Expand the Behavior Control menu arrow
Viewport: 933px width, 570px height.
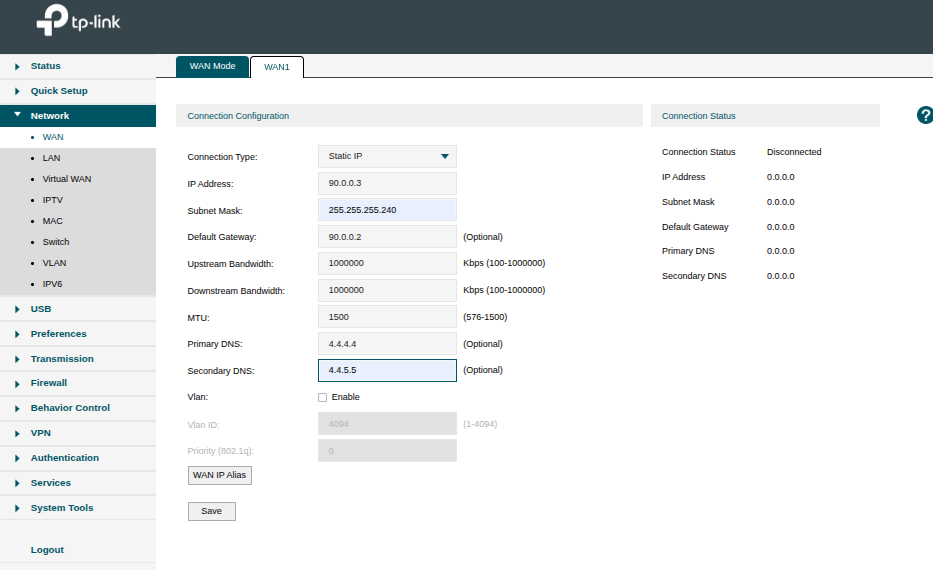pyautogui.click(x=17, y=409)
